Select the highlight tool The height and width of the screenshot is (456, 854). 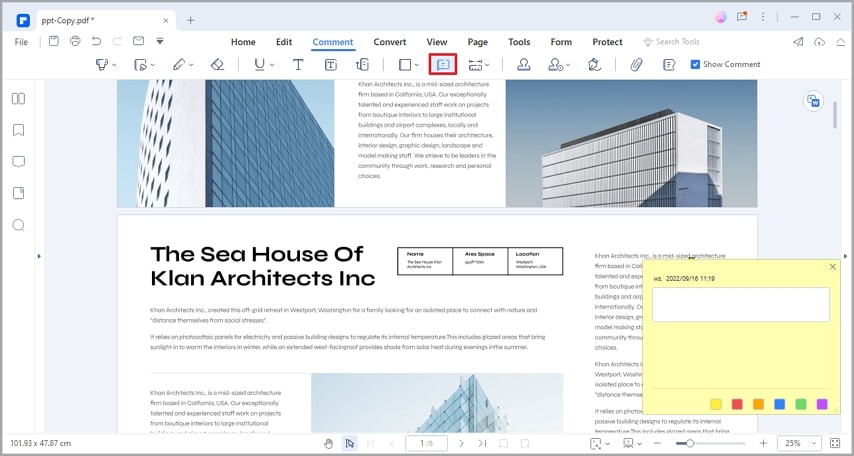102,65
